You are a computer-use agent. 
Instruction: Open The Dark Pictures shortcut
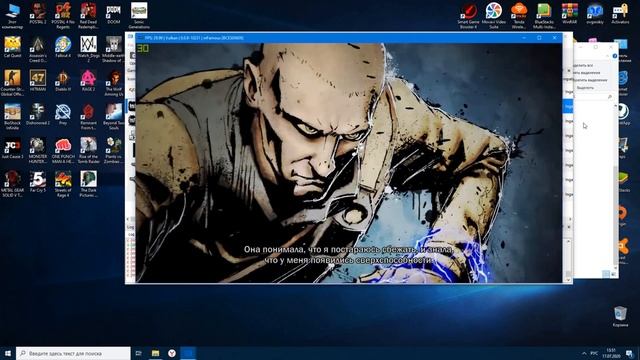coord(88,184)
